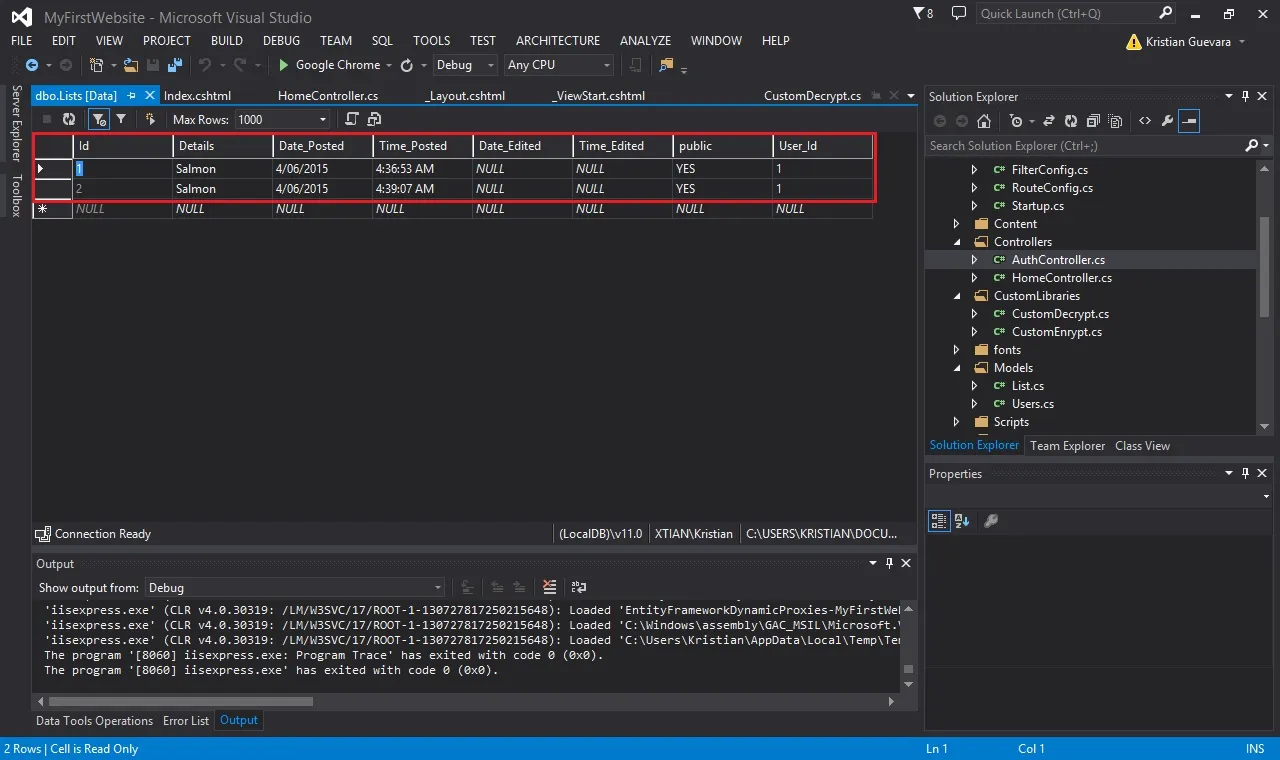Open the FILE menu
This screenshot has height=760, width=1280.
click(22, 41)
